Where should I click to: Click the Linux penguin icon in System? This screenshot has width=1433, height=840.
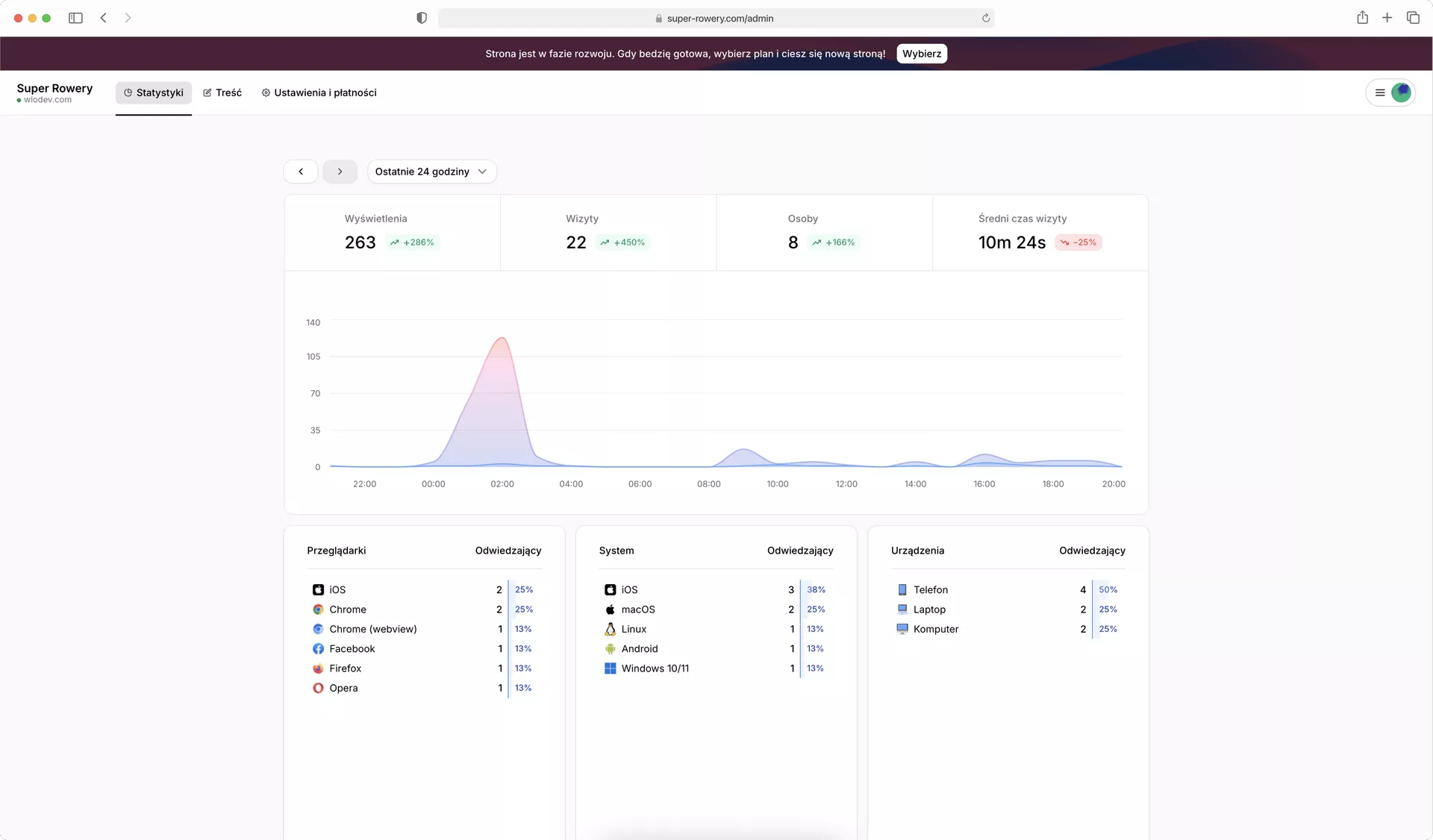click(610, 629)
